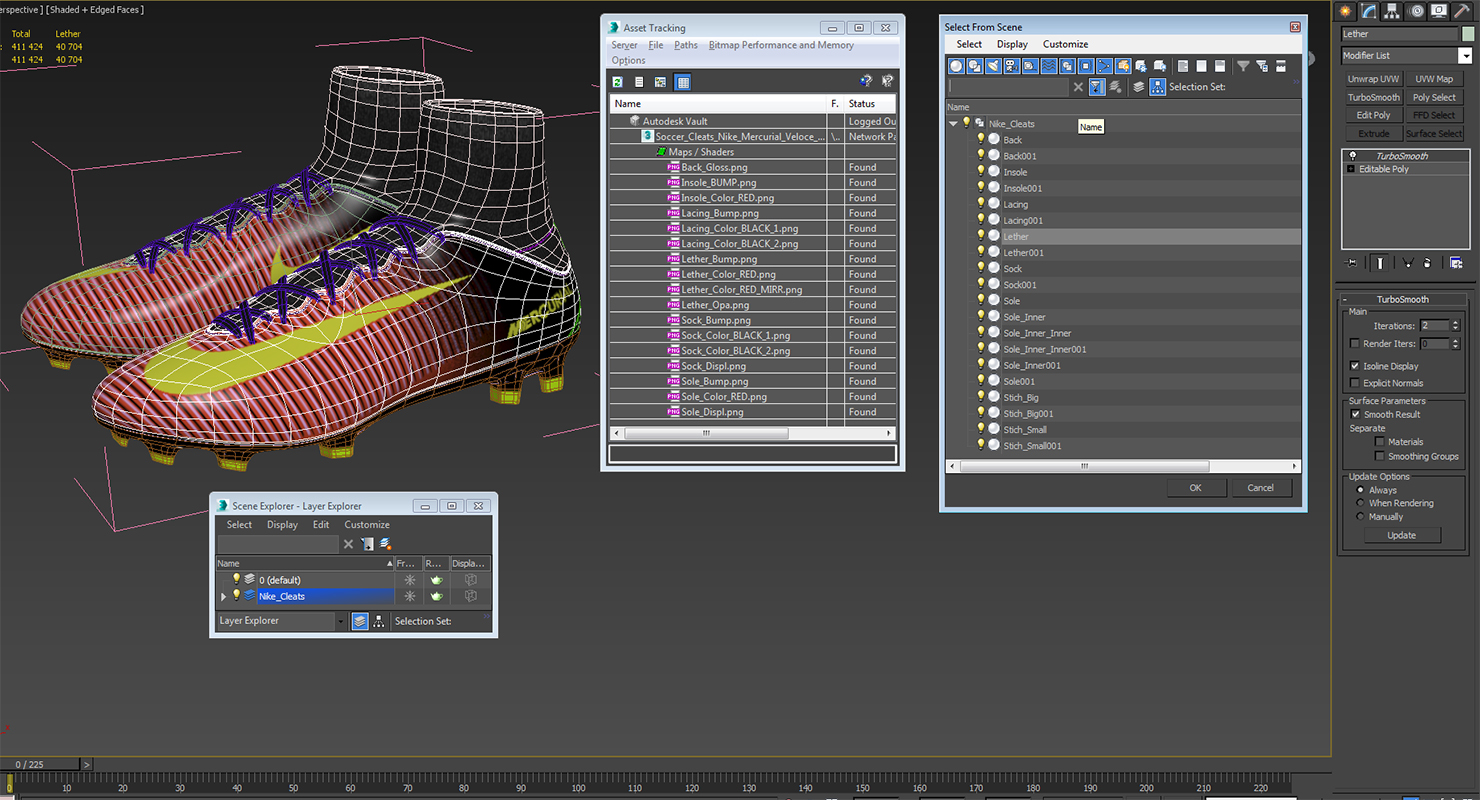Toggle TurboSmooth modifier bulb in stack
The width and height of the screenshot is (1480, 800).
click(1353, 156)
